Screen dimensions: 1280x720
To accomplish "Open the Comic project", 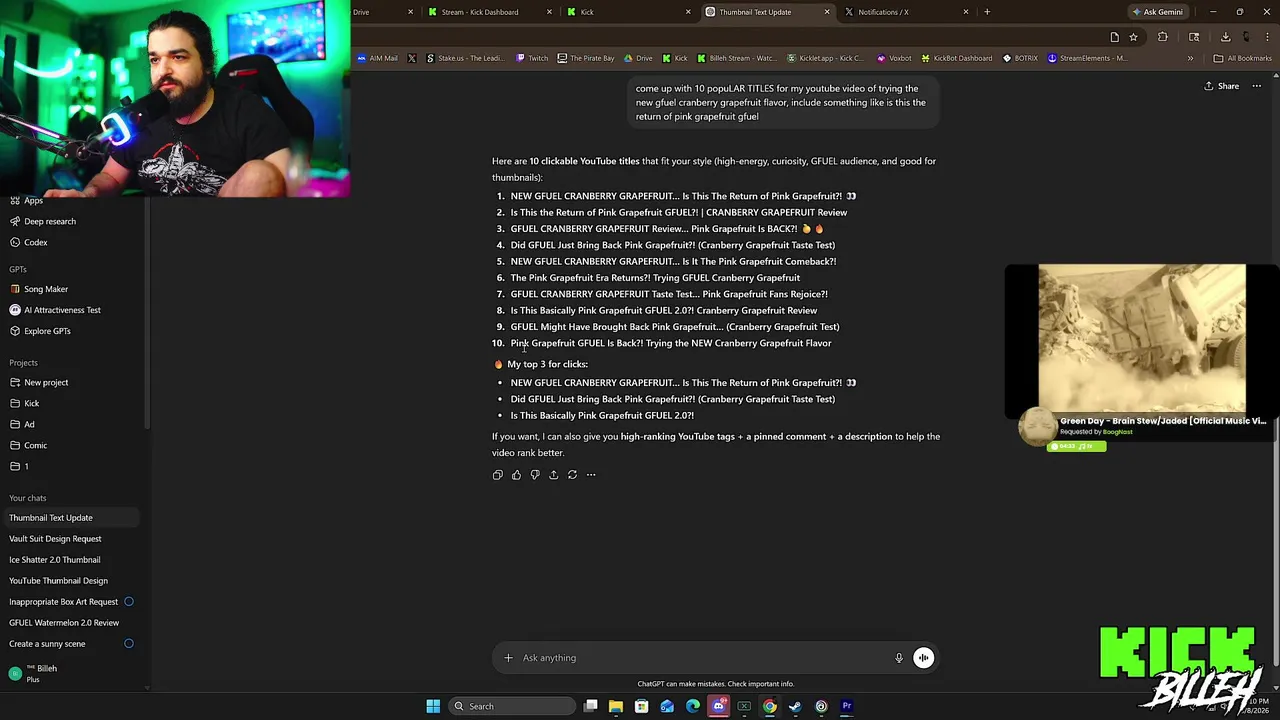I will (28, 445).
